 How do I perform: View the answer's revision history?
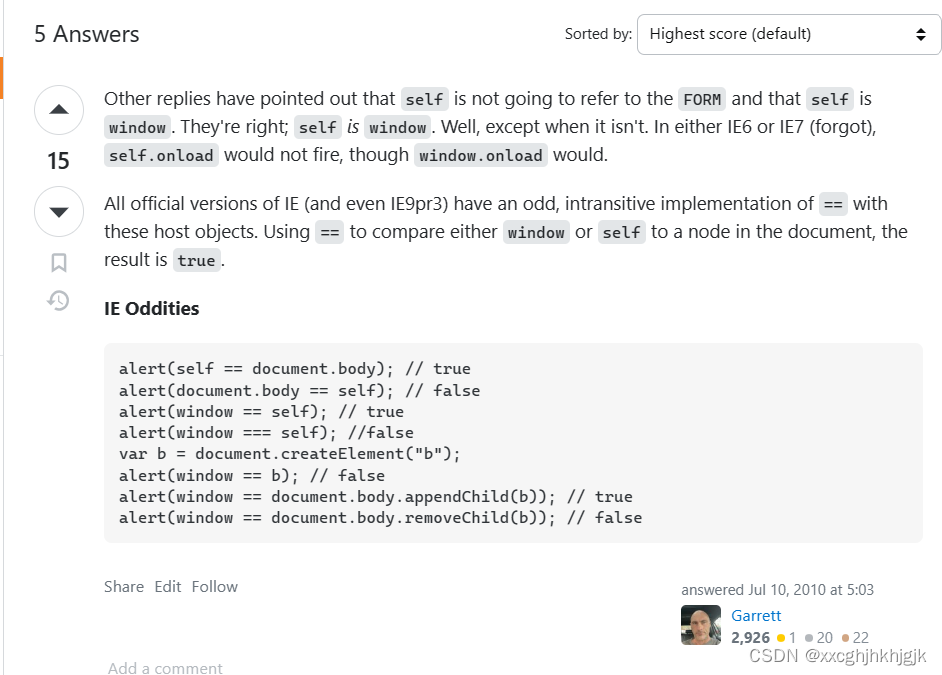(x=58, y=300)
